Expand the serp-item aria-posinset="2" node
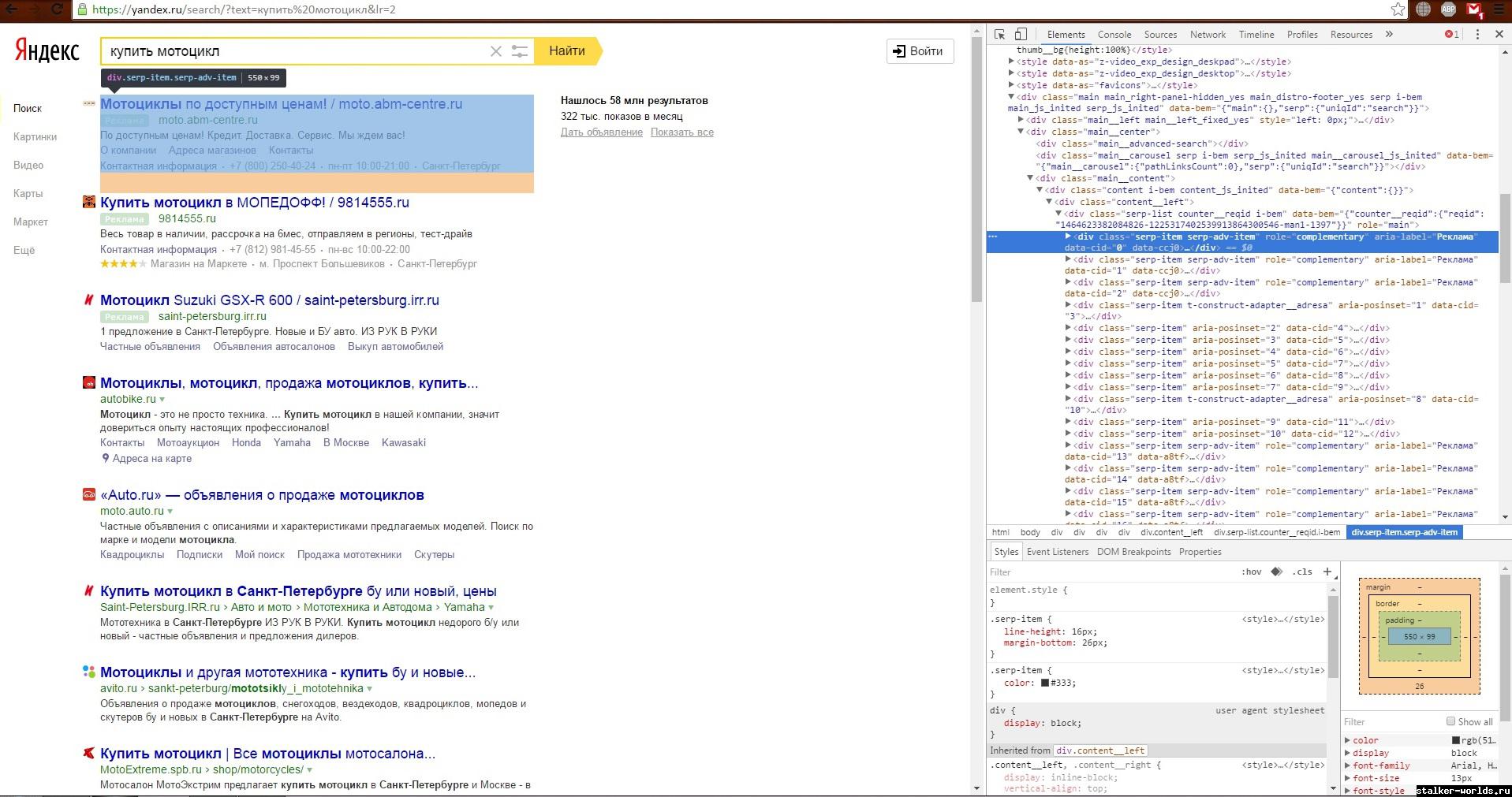Viewport: 1512px width, 797px height. coord(1069,328)
